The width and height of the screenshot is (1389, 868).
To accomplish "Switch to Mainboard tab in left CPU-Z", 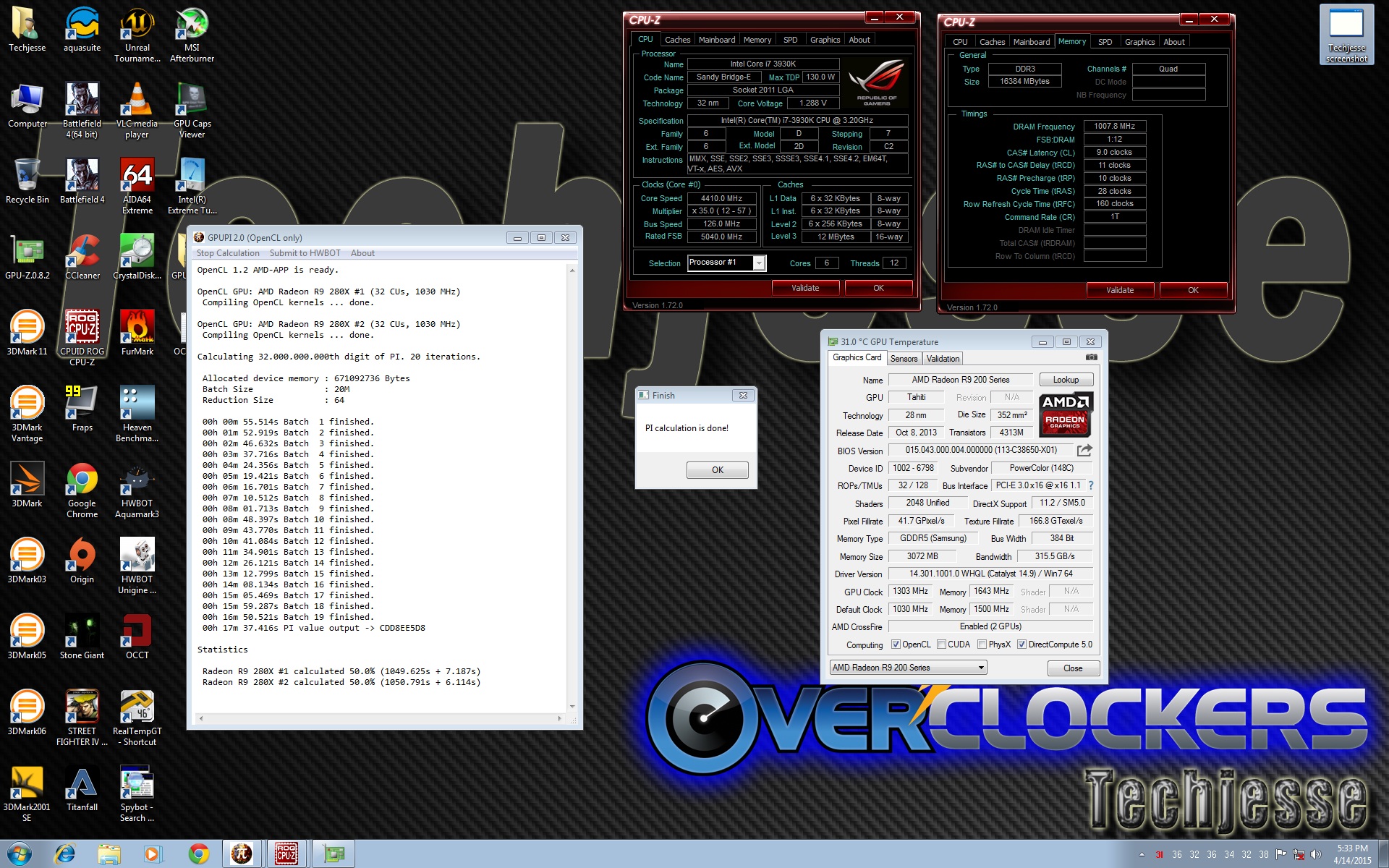I will (x=717, y=40).
